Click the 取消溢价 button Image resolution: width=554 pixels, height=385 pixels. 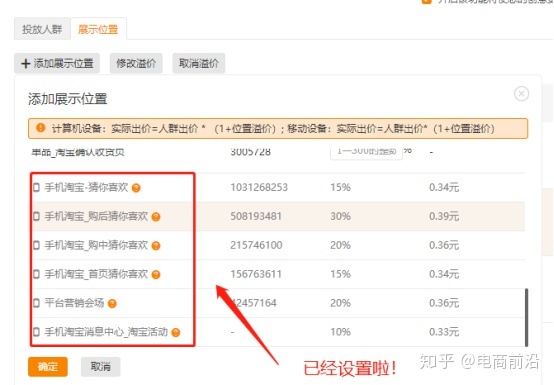[x=199, y=64]
